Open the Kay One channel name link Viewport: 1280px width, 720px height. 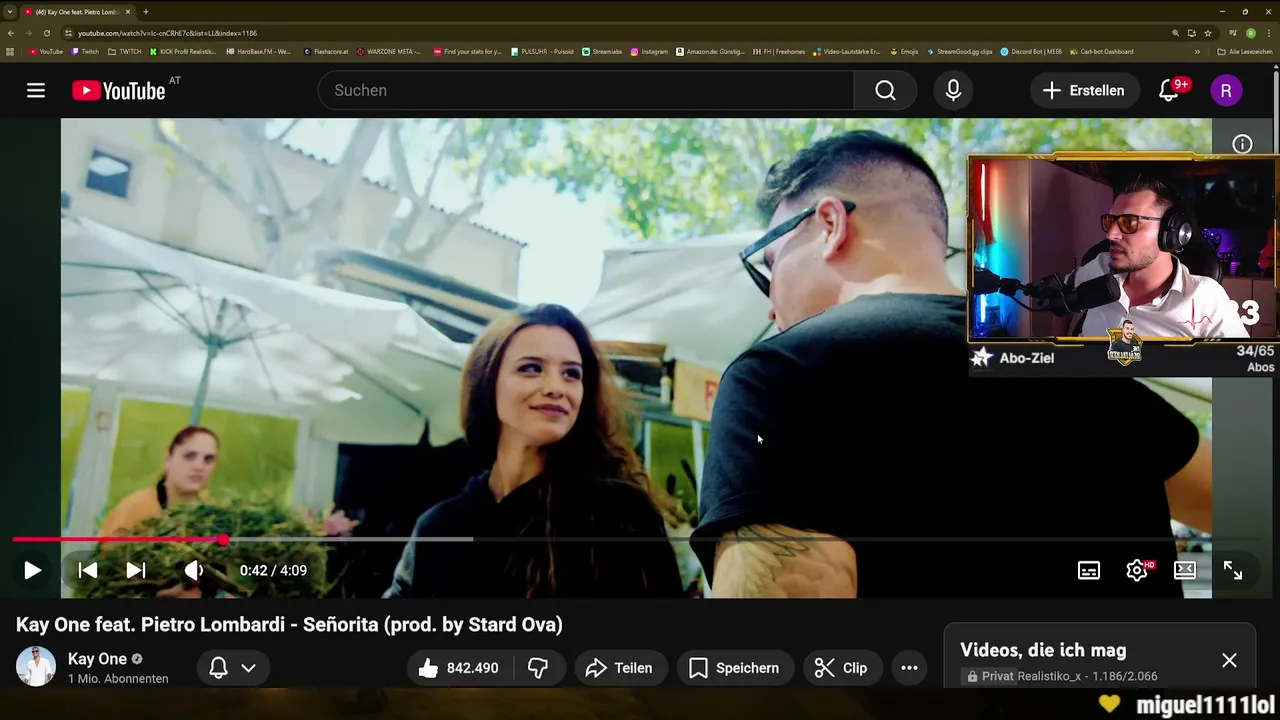coord(97,659)
